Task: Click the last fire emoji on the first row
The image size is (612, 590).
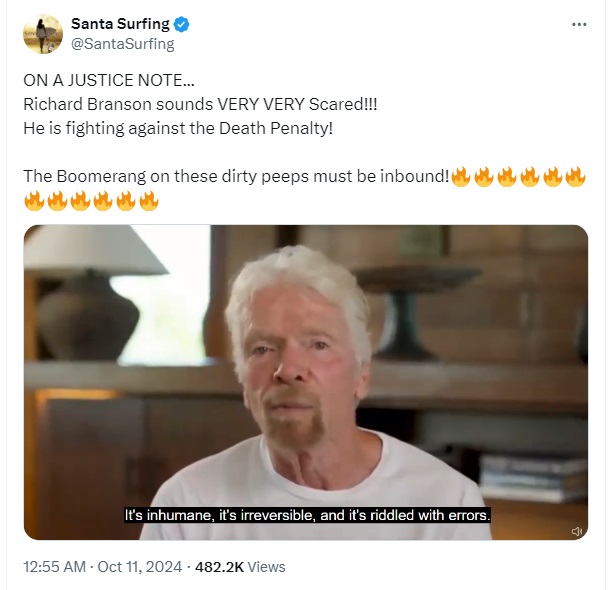Action: [575, 177]
